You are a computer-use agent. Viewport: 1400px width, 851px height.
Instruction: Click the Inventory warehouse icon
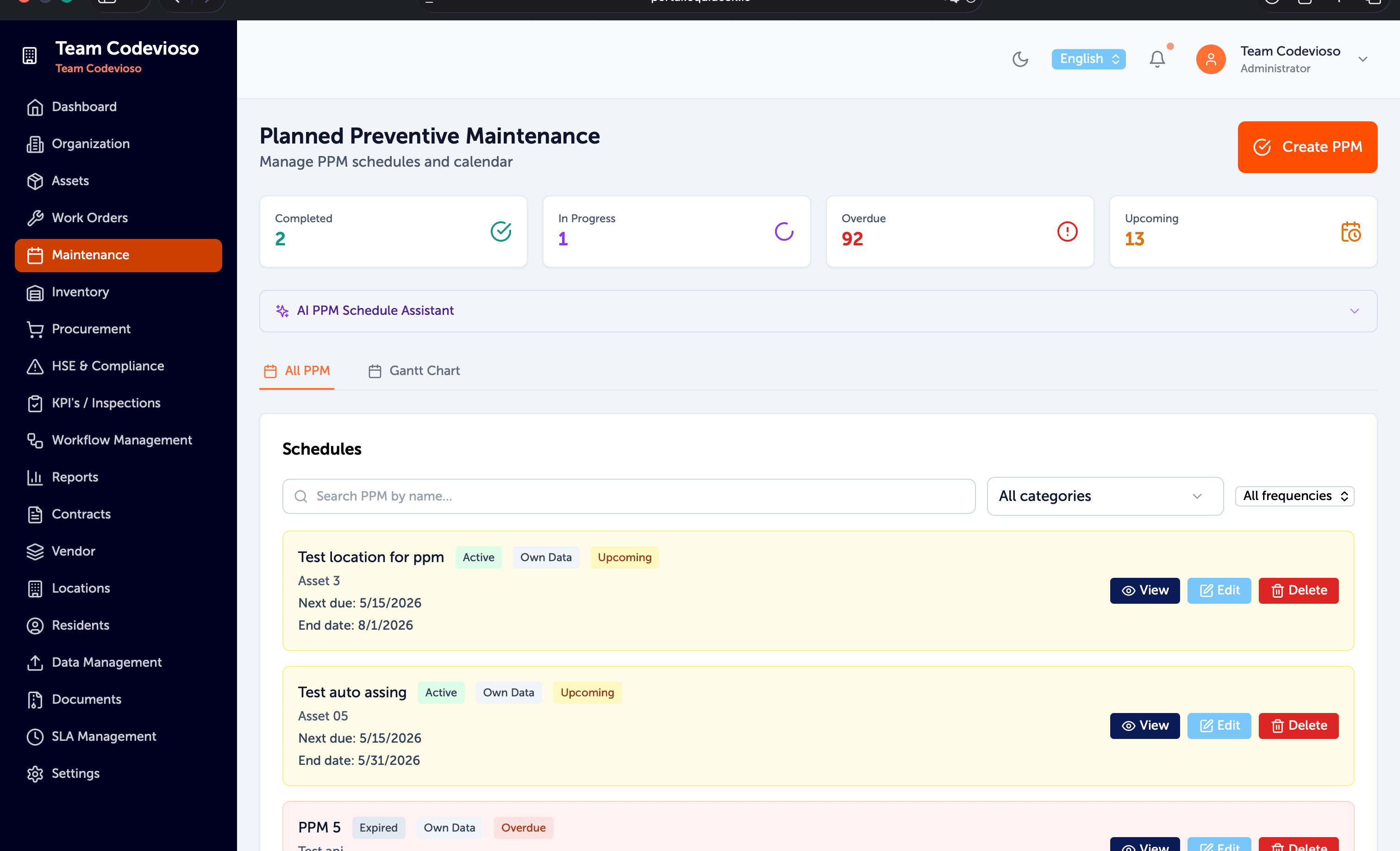tap(35, 292)
